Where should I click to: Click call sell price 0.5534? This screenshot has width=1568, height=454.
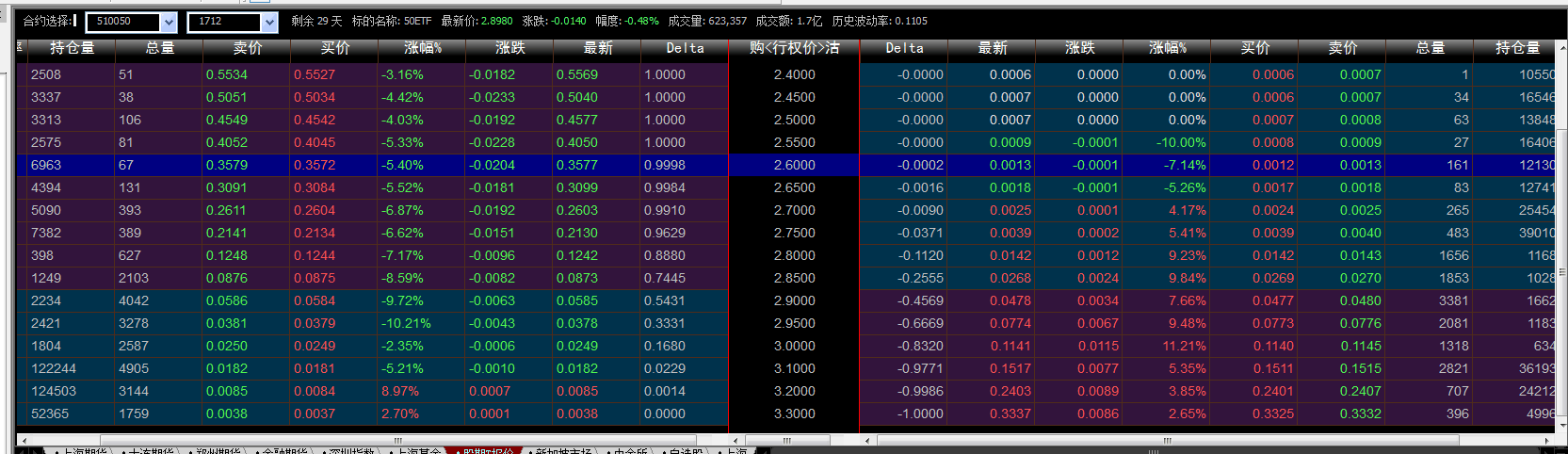click(x=227, y=74)
